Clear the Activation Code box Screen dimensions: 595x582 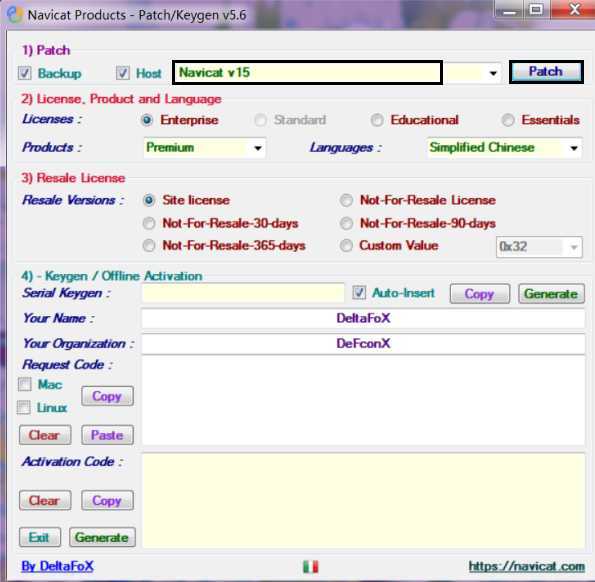pos(45,500)
